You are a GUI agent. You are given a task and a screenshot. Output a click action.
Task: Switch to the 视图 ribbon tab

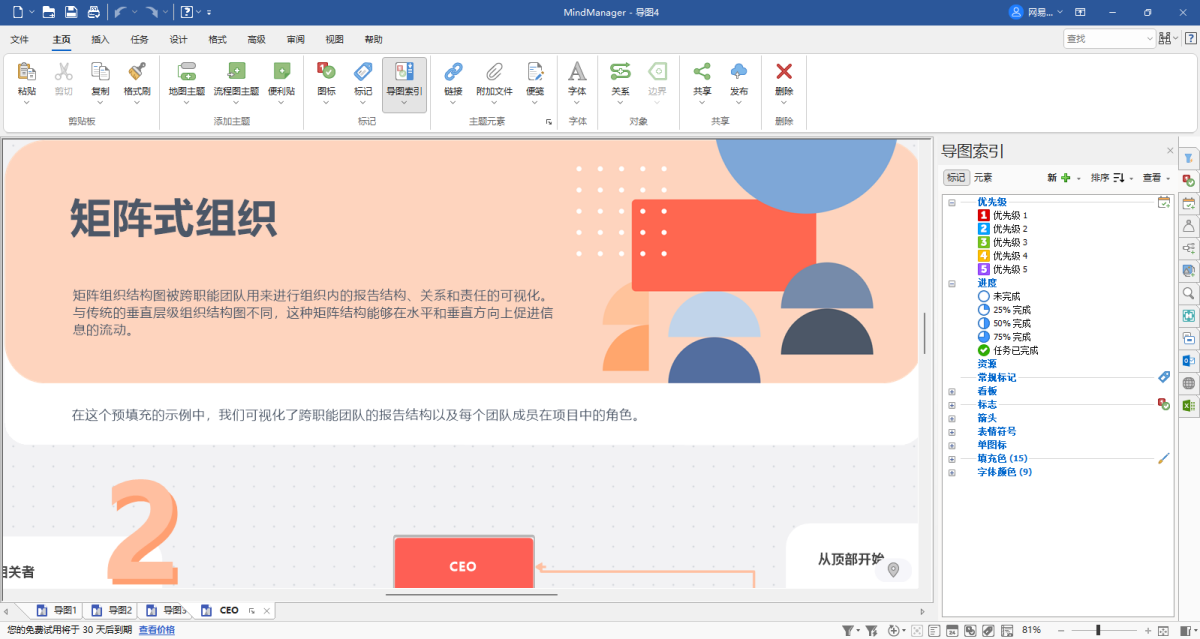(334, 39)
